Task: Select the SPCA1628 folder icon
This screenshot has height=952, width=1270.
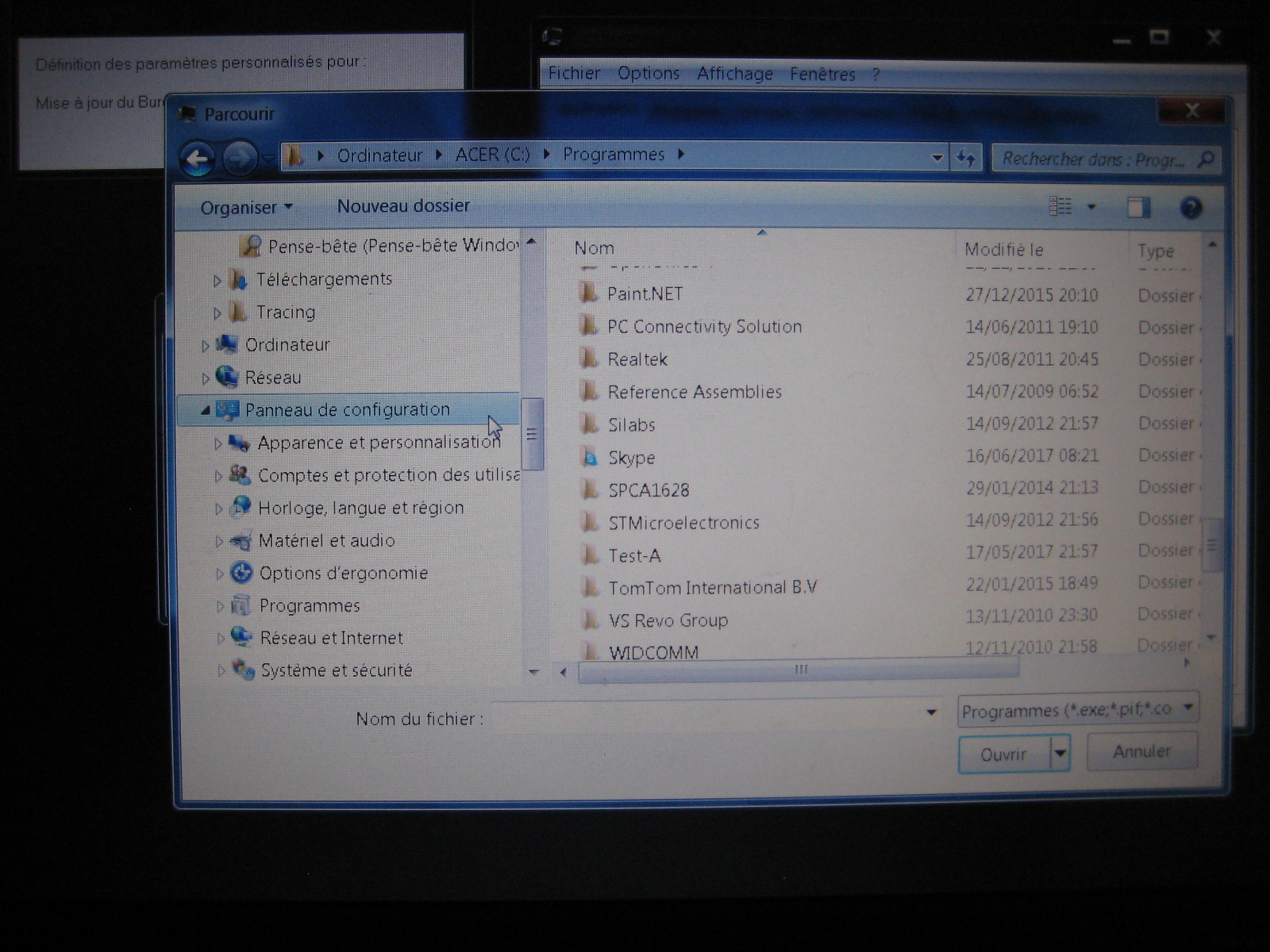Action: (589, 489)
